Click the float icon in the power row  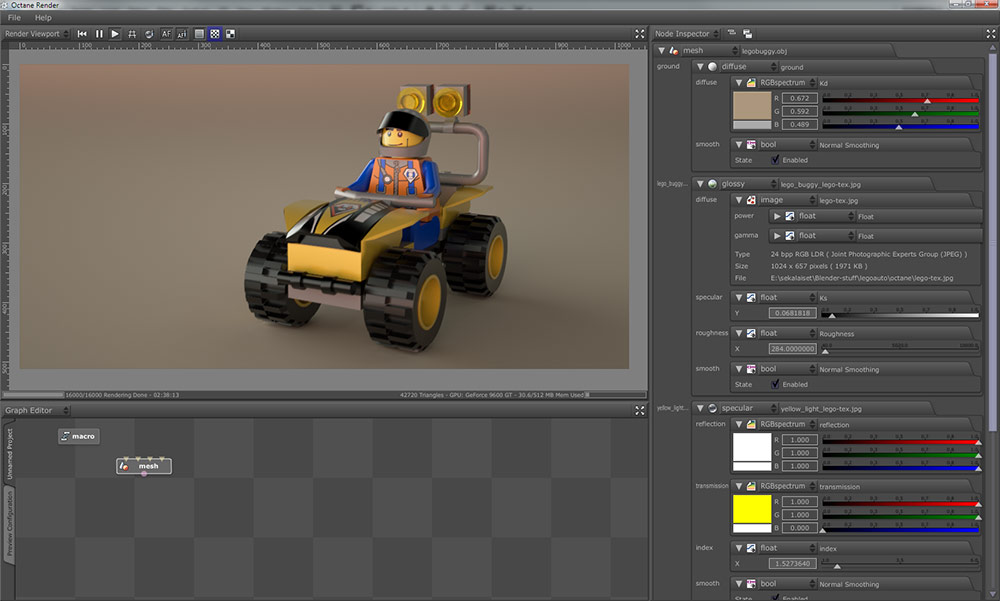click(790, 216)
